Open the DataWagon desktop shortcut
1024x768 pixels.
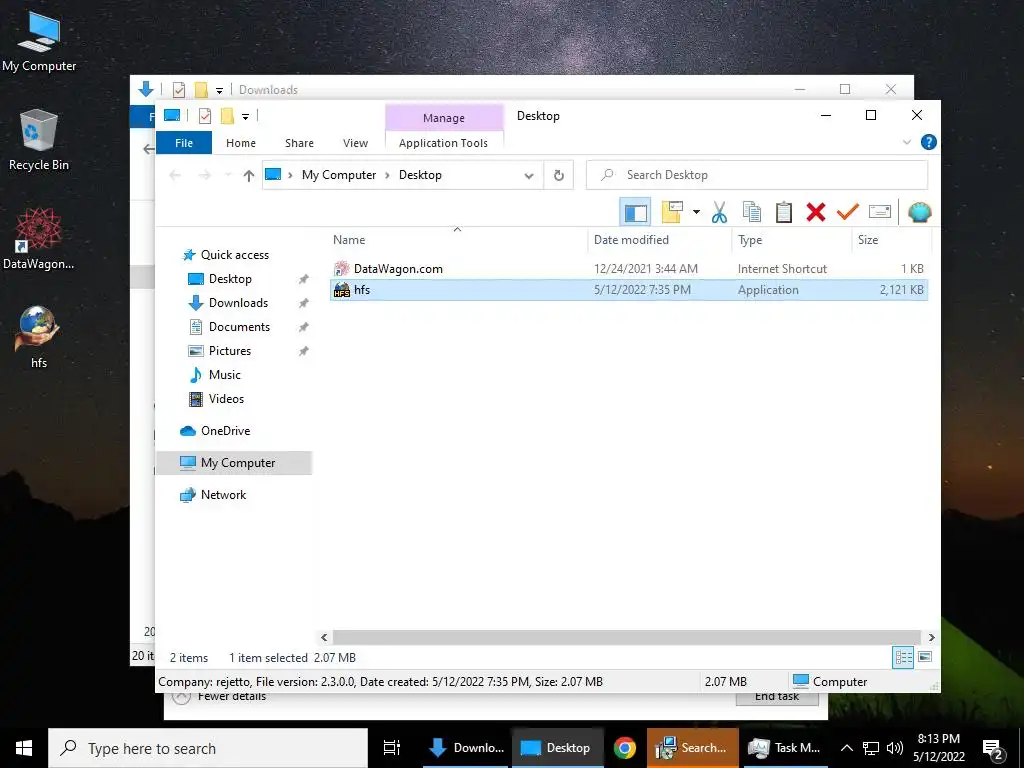39,239
